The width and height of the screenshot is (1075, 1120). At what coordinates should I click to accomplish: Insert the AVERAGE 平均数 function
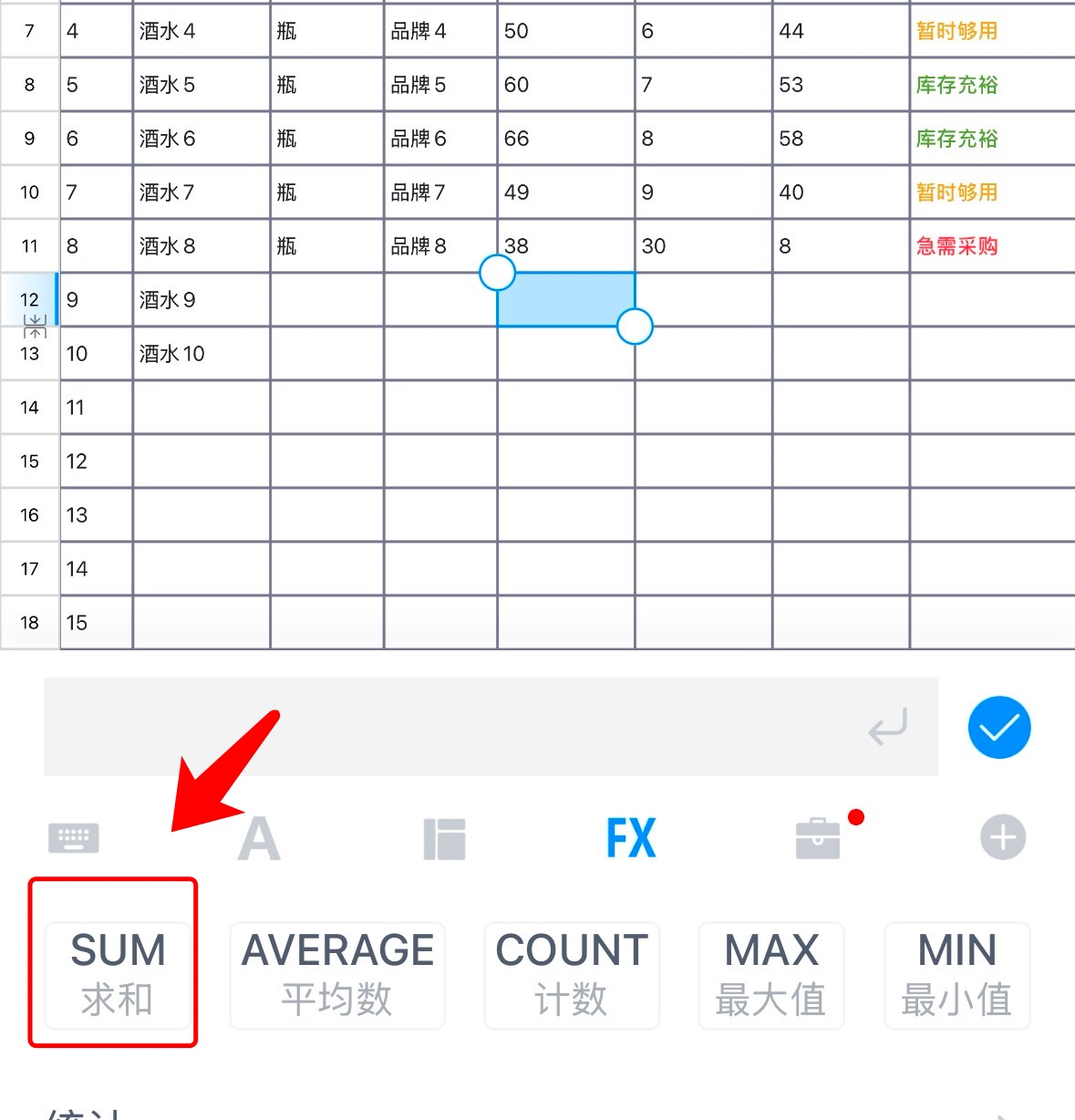[337, 975]
